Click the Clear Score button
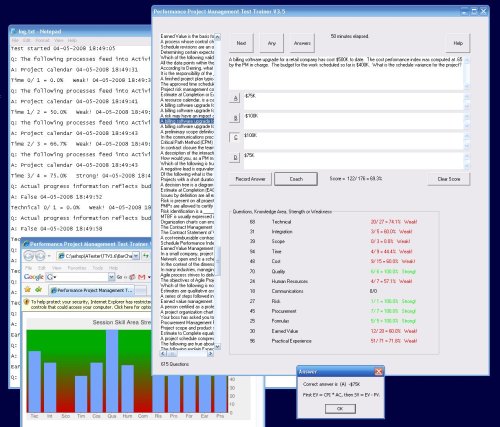Viewport: 500px width, 427px height. tap(449, 179)
